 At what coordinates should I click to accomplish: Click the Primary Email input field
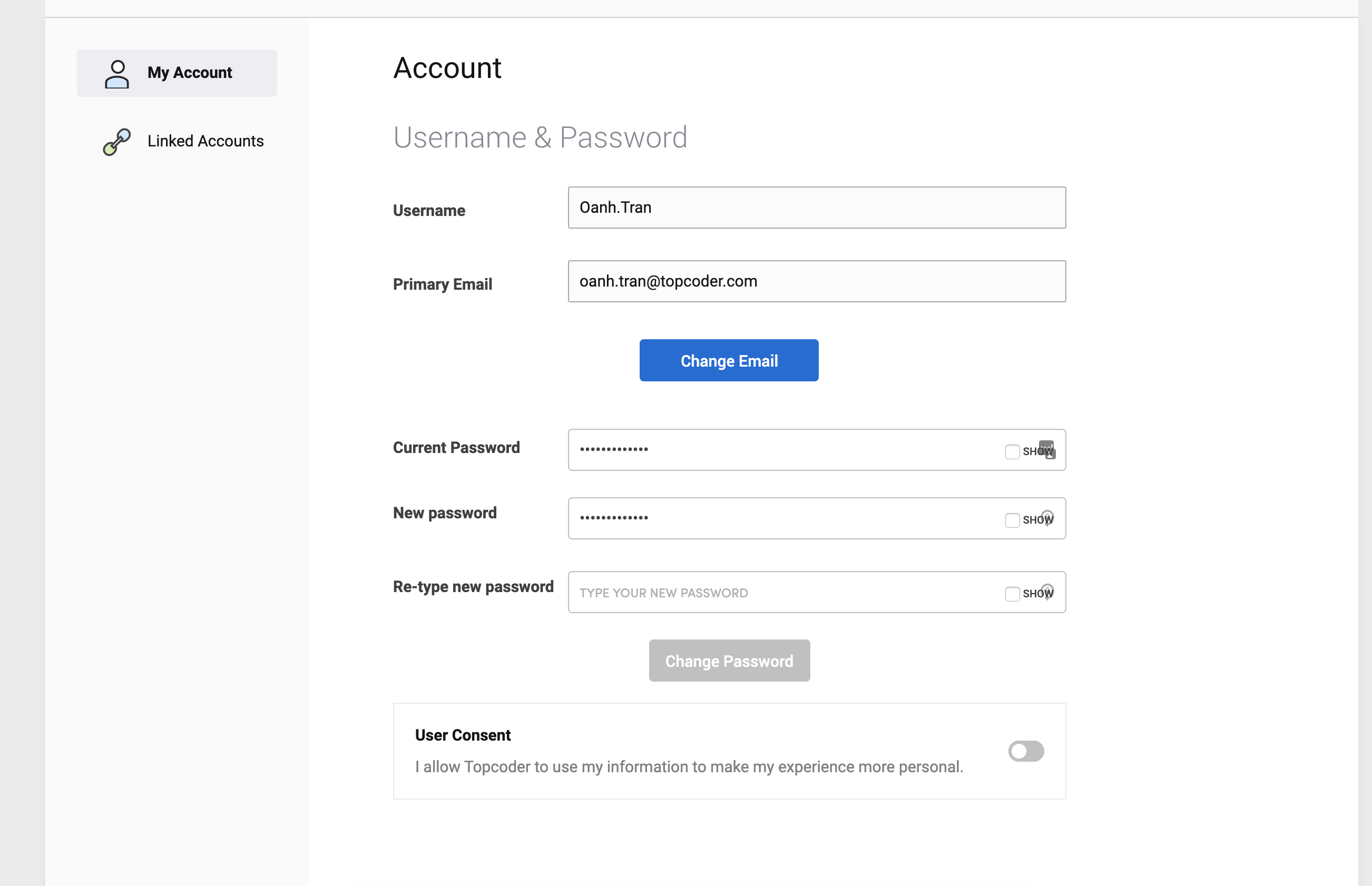(x=817, y=281)
